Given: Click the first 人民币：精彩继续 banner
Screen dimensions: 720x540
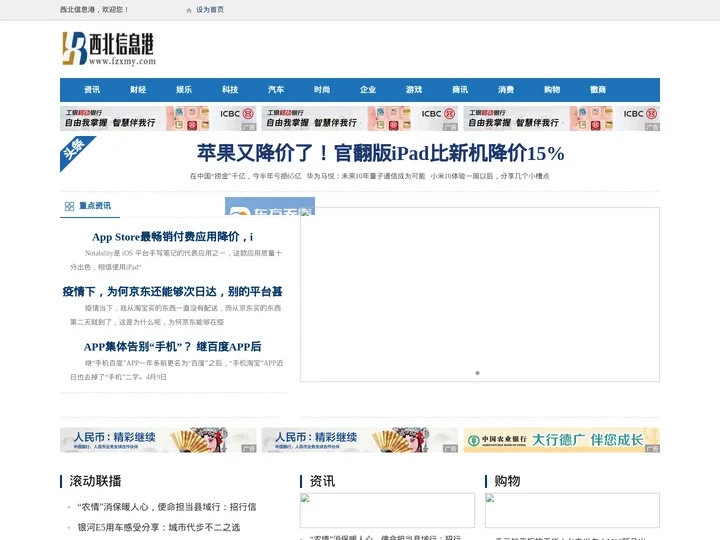Looking at the screenshot, I should pos(158,440).
